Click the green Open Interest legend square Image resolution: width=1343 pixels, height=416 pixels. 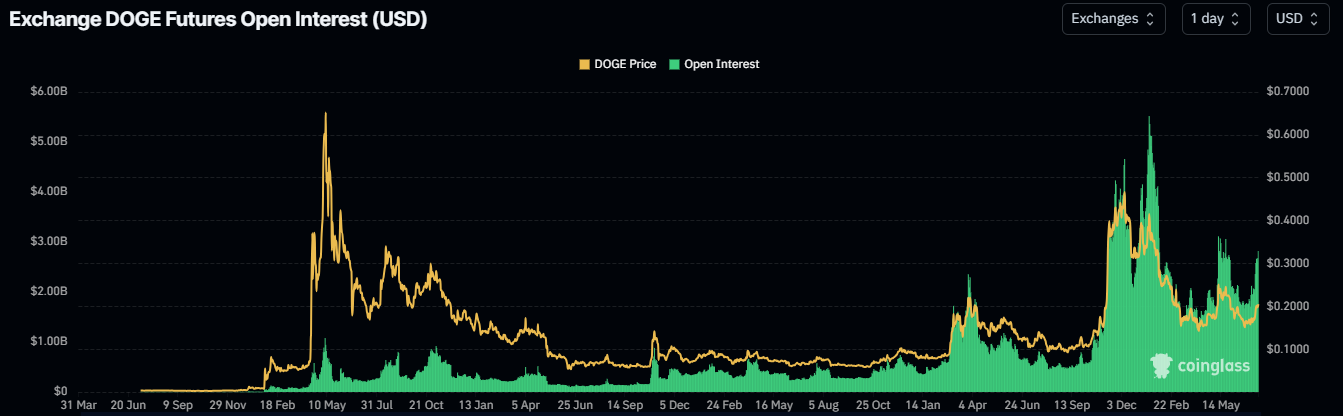click(x=675, y=64)
